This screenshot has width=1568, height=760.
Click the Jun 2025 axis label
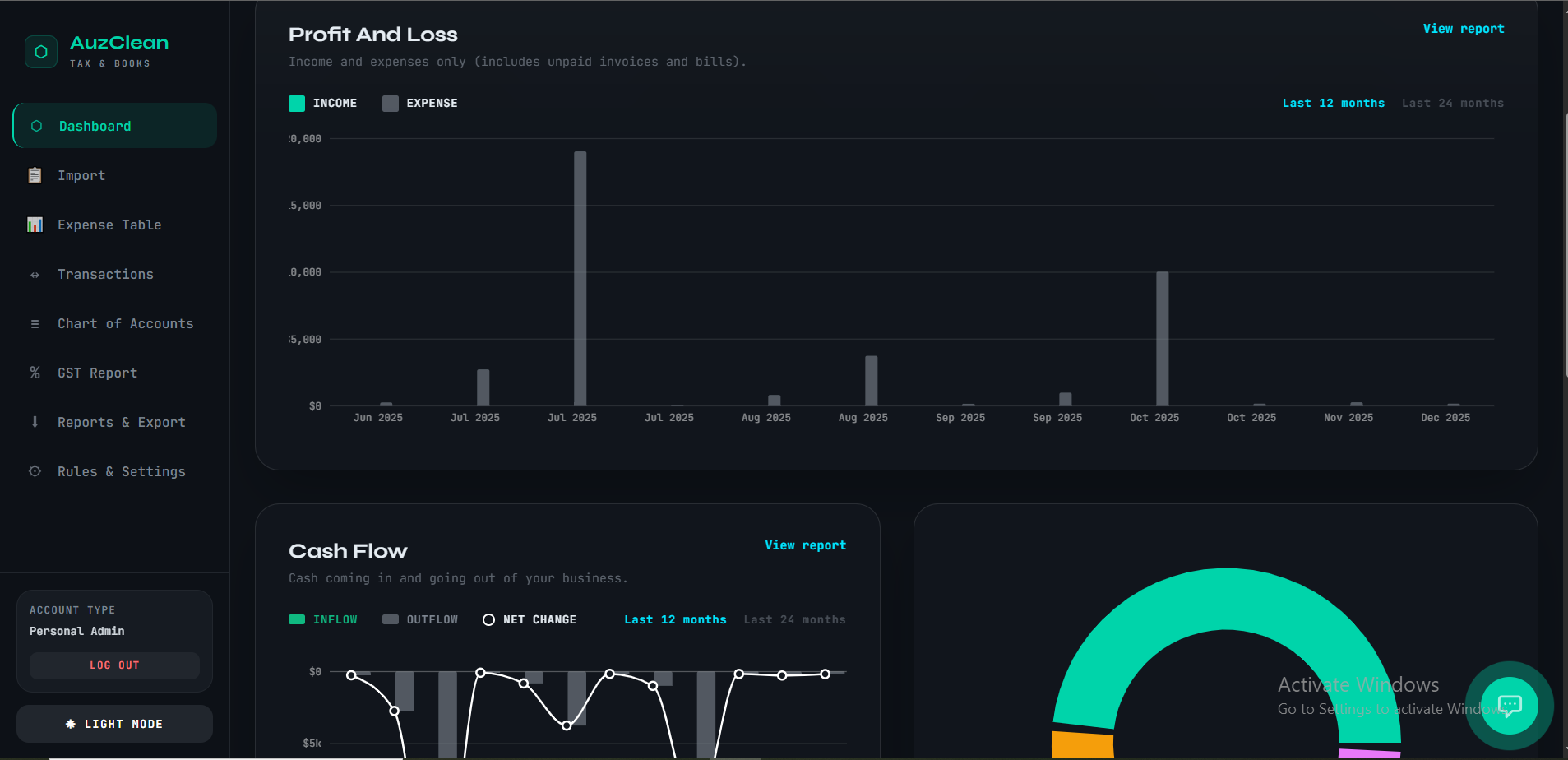point(378,418)
